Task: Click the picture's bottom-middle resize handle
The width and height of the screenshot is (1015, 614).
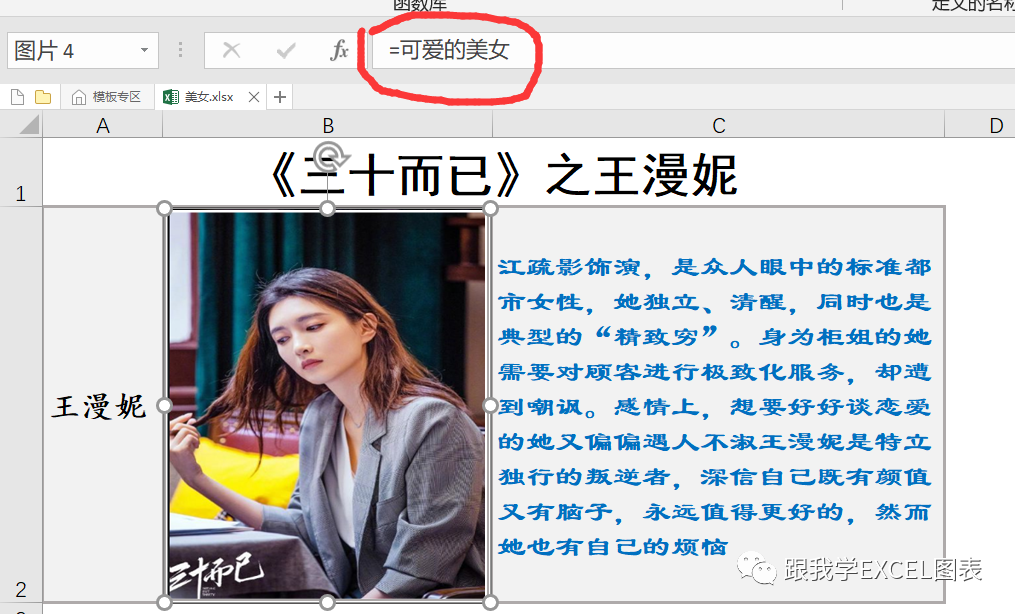Action: 328,603
